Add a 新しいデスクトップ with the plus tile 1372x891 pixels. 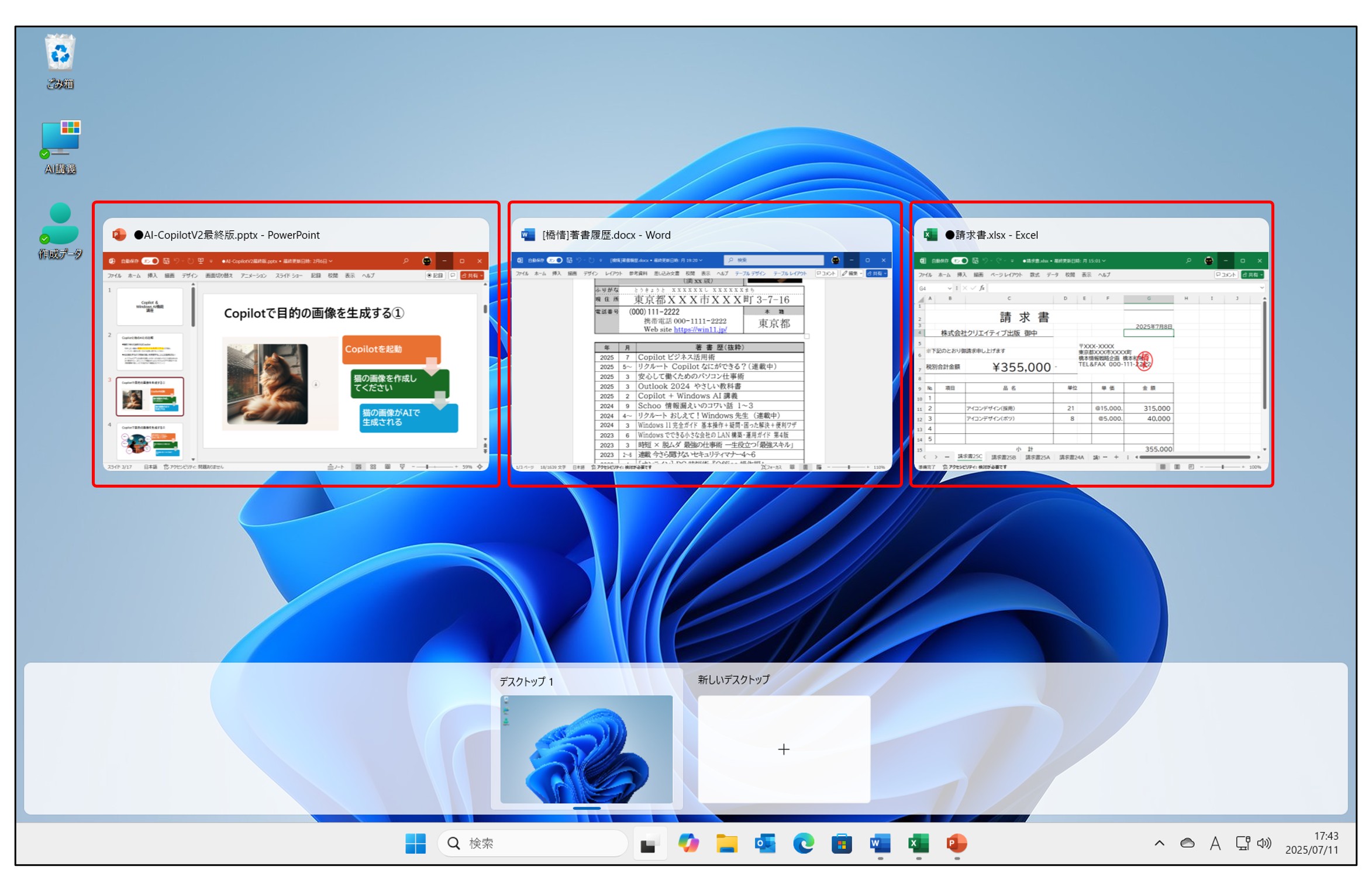(784, 749)
